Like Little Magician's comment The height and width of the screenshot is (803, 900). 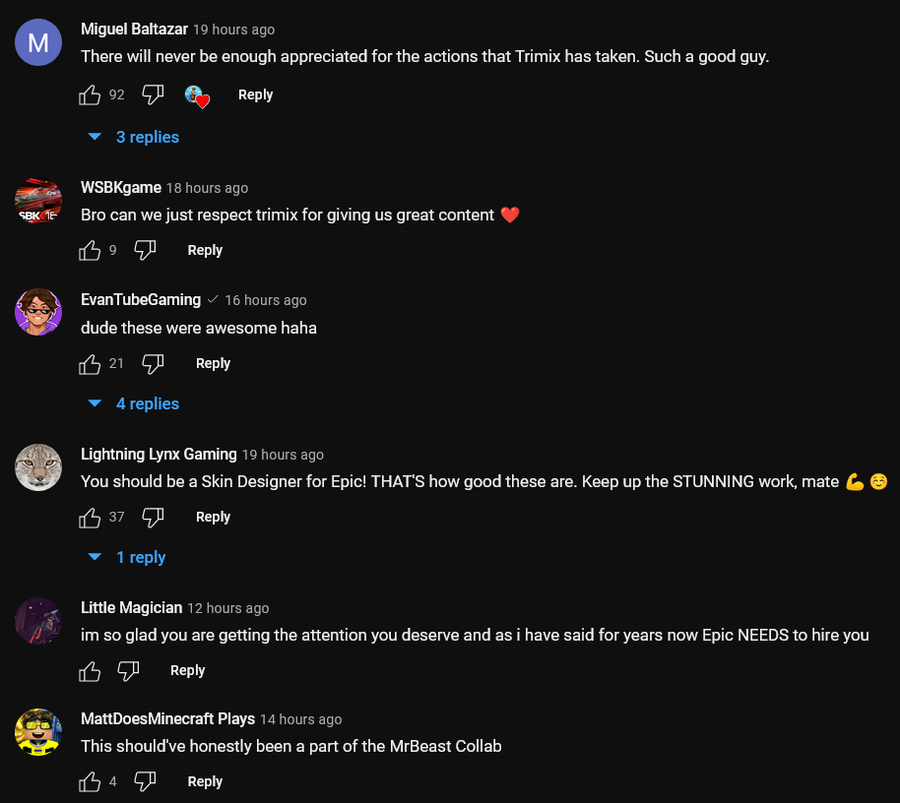[90, 671]
